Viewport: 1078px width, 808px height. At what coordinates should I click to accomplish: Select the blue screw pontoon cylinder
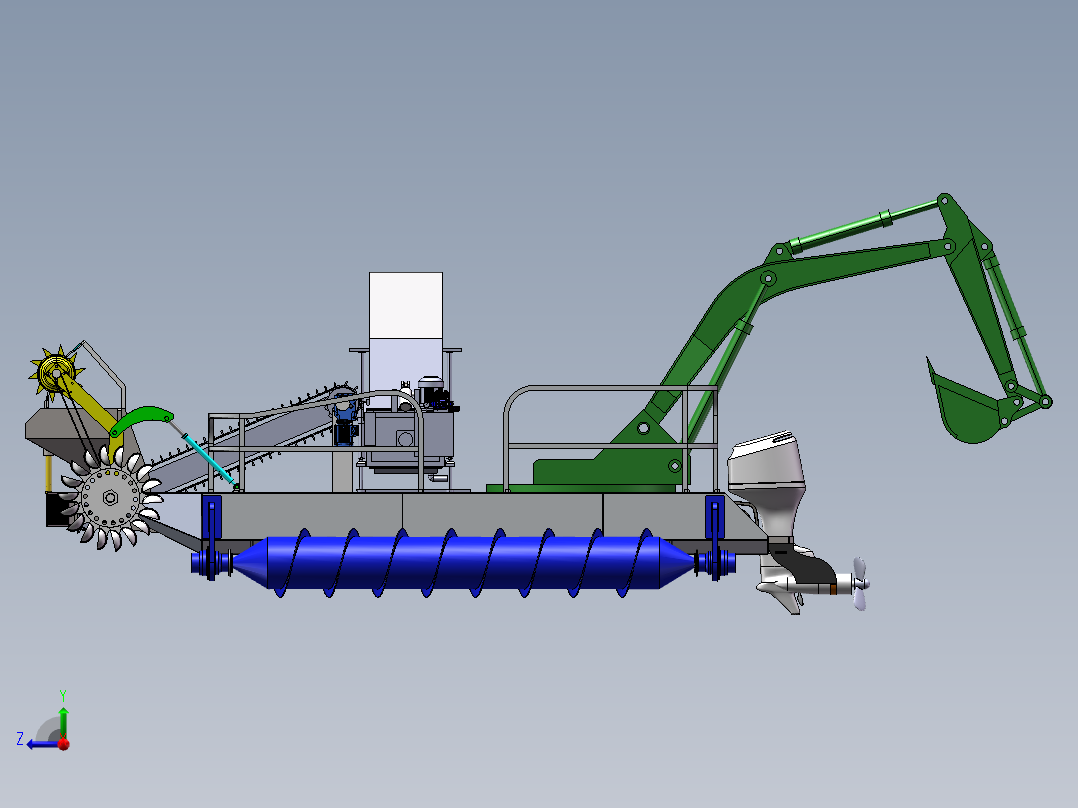[463, 563]
